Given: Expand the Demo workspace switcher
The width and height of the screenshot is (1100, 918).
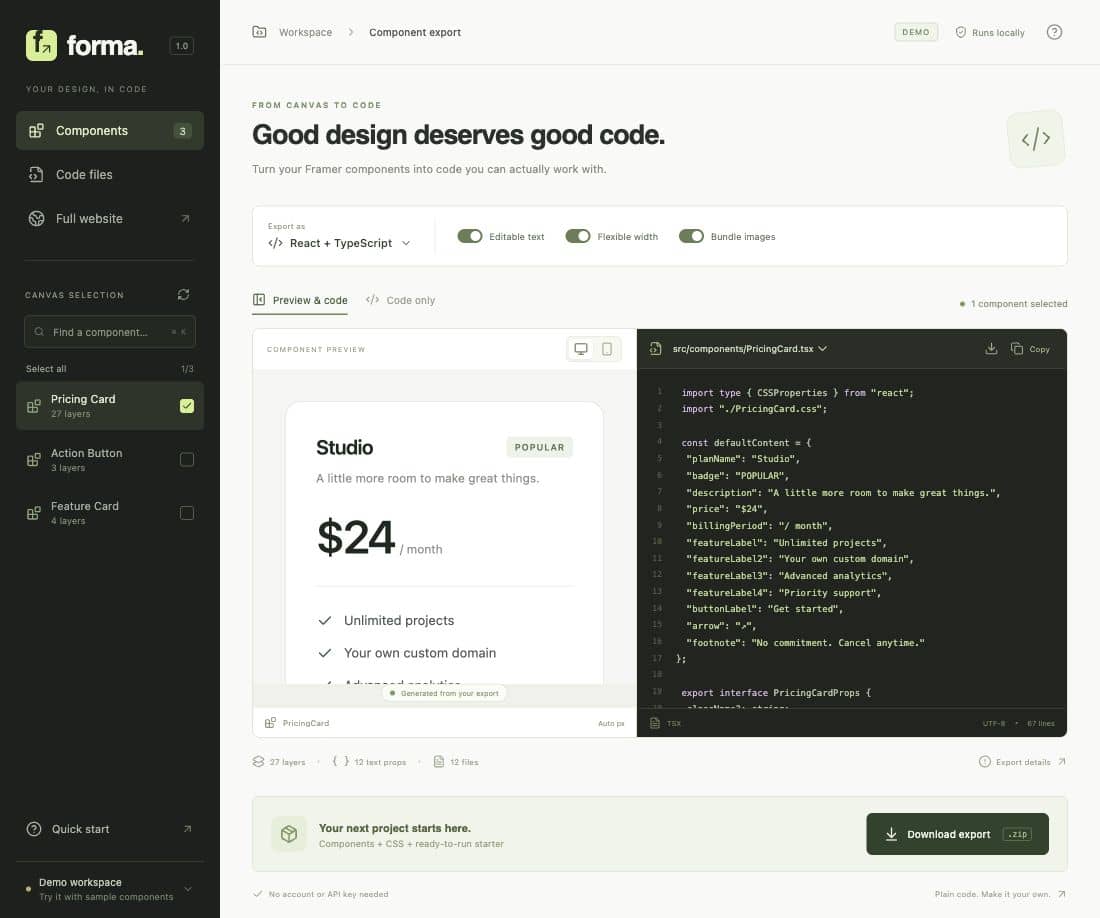Looking at the screenshot, I should (110, 889).
